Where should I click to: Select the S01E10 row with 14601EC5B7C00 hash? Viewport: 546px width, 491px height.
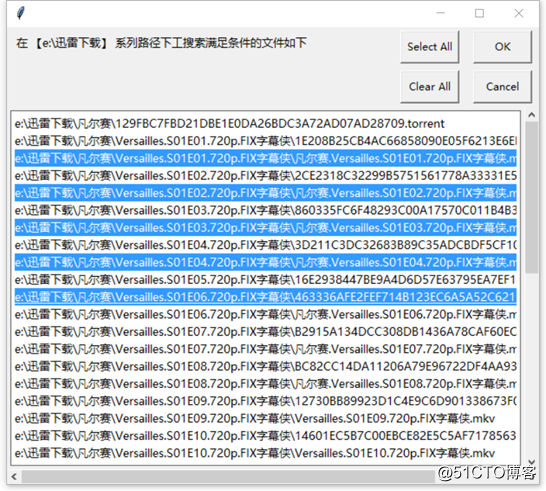tap(266, 436)
